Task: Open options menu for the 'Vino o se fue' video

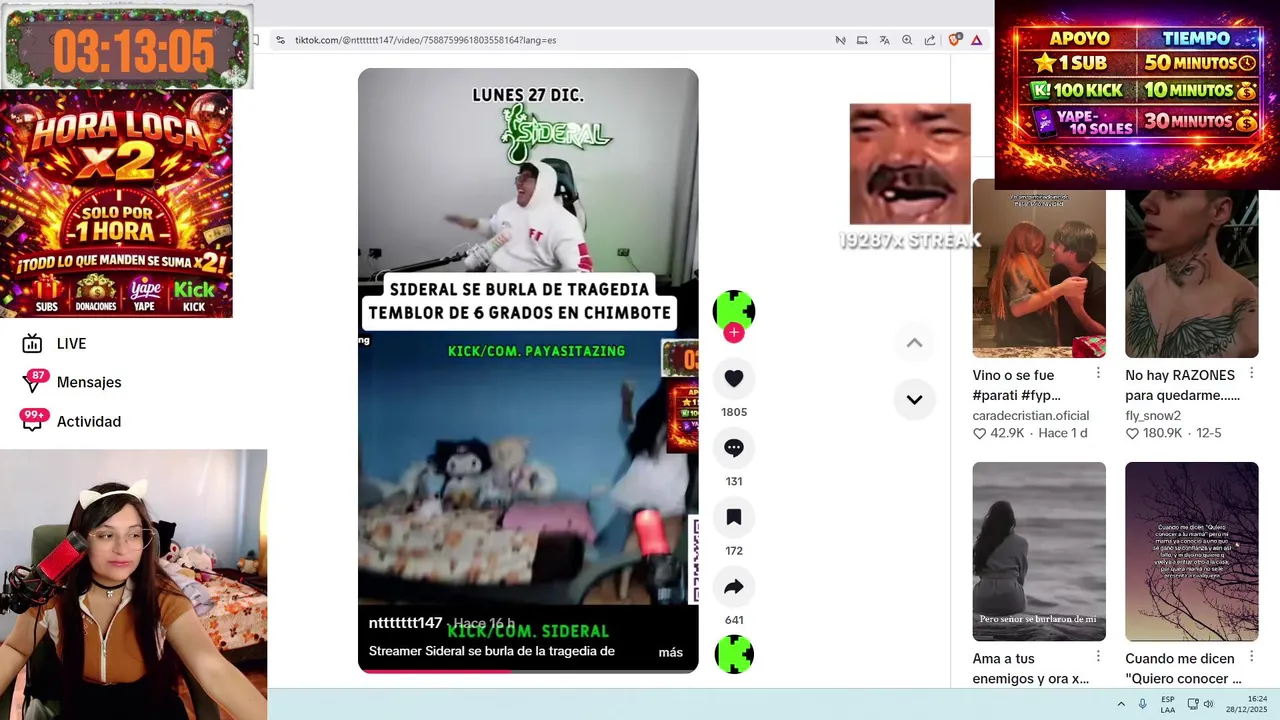Action: [x=1098, y=373]
